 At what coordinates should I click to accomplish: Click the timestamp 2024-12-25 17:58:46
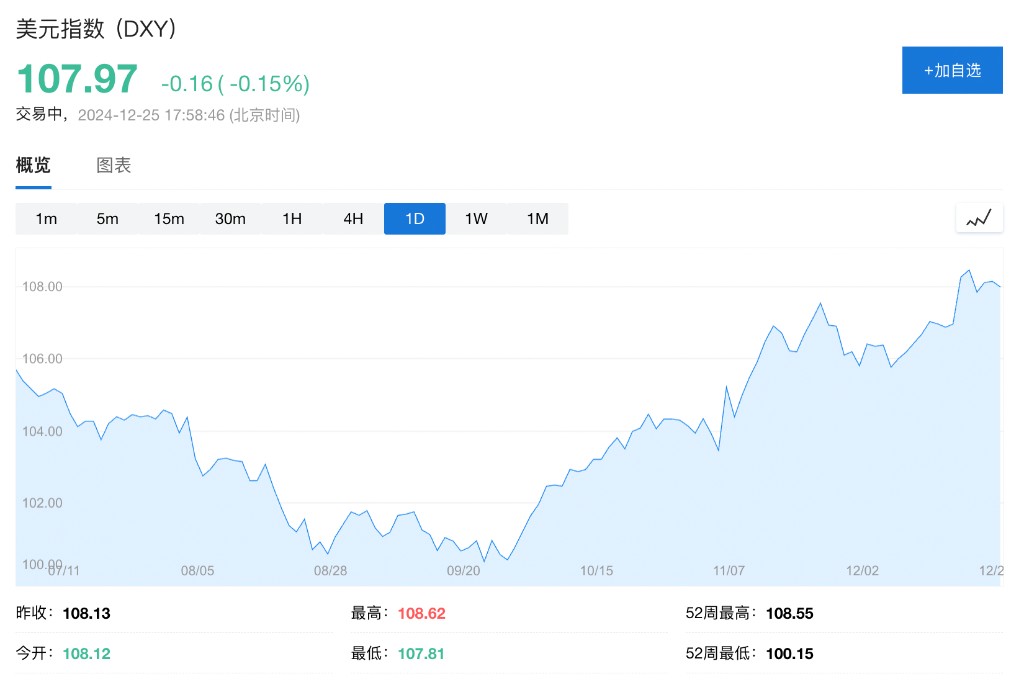point(151,115)
